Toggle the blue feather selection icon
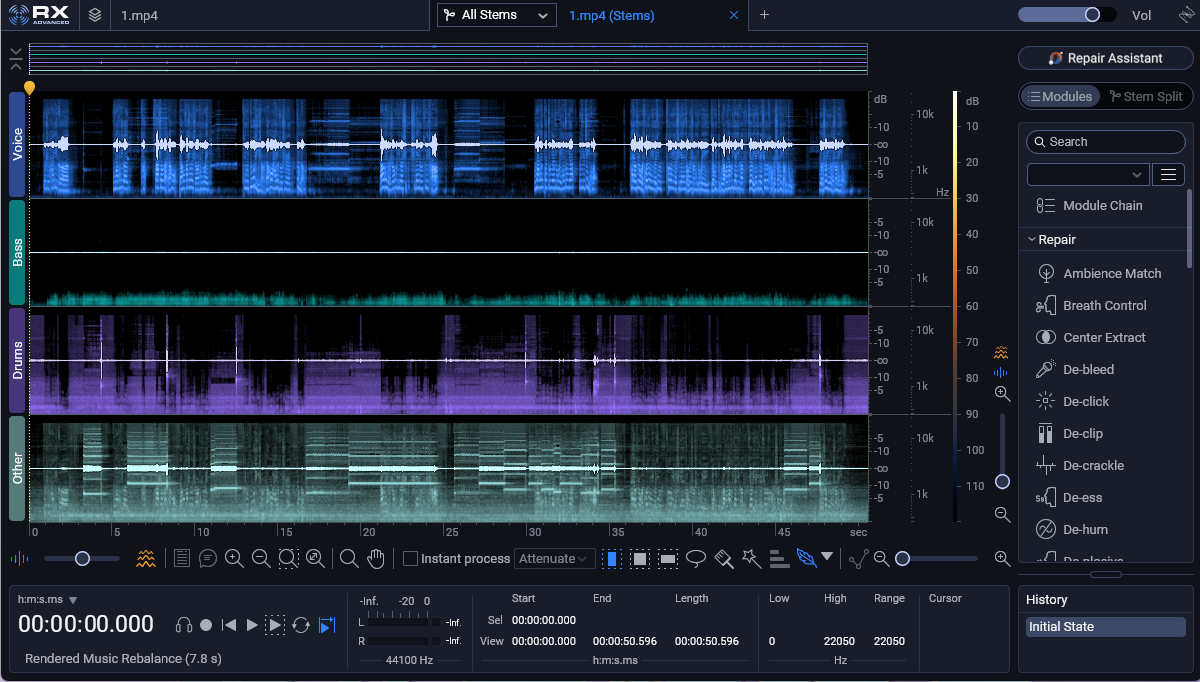Screen dimensions: 1200x682 (806, 557)
